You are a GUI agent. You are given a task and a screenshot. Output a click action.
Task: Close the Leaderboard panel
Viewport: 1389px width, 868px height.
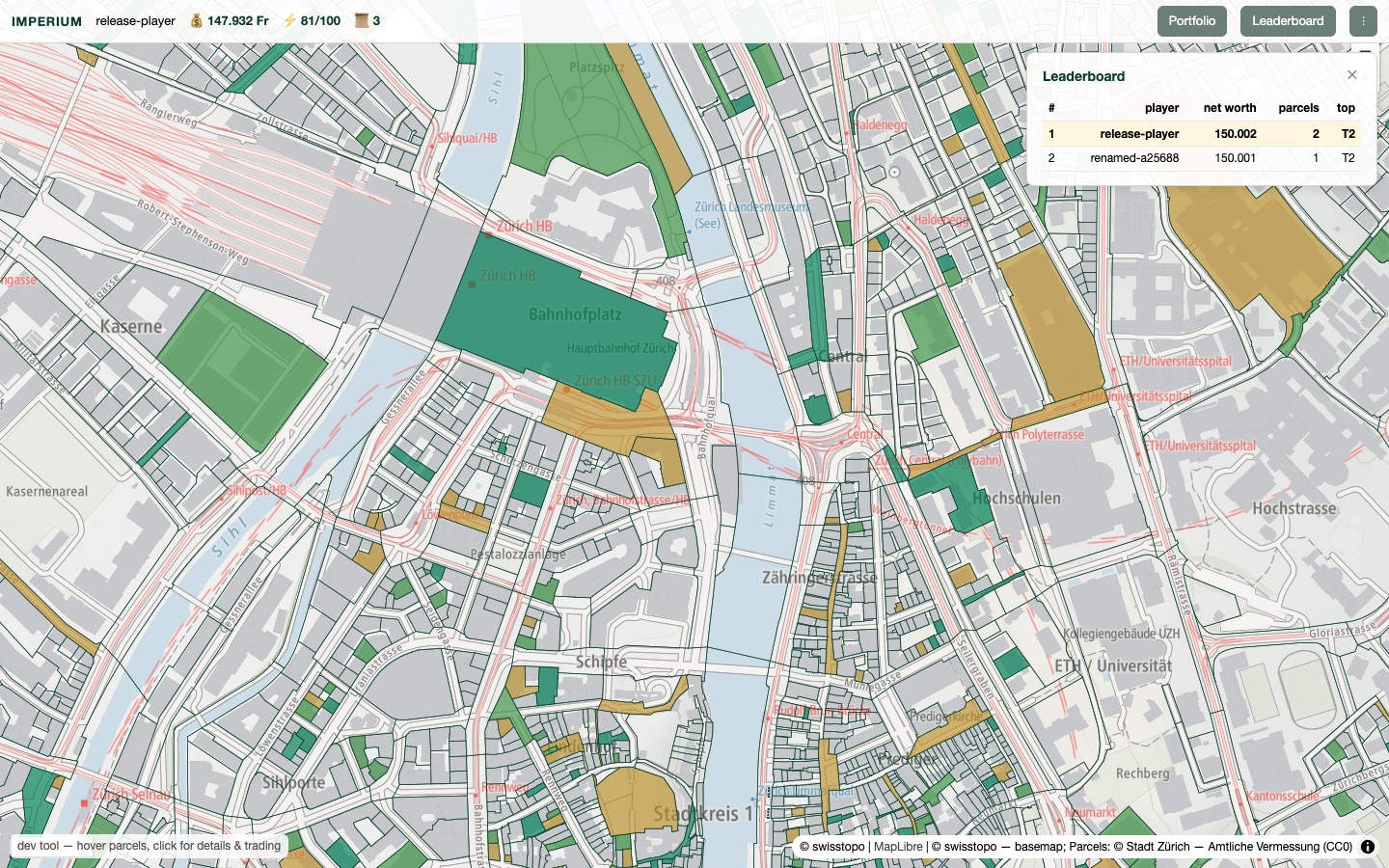pyautogui.click(x=1352, y=75)
